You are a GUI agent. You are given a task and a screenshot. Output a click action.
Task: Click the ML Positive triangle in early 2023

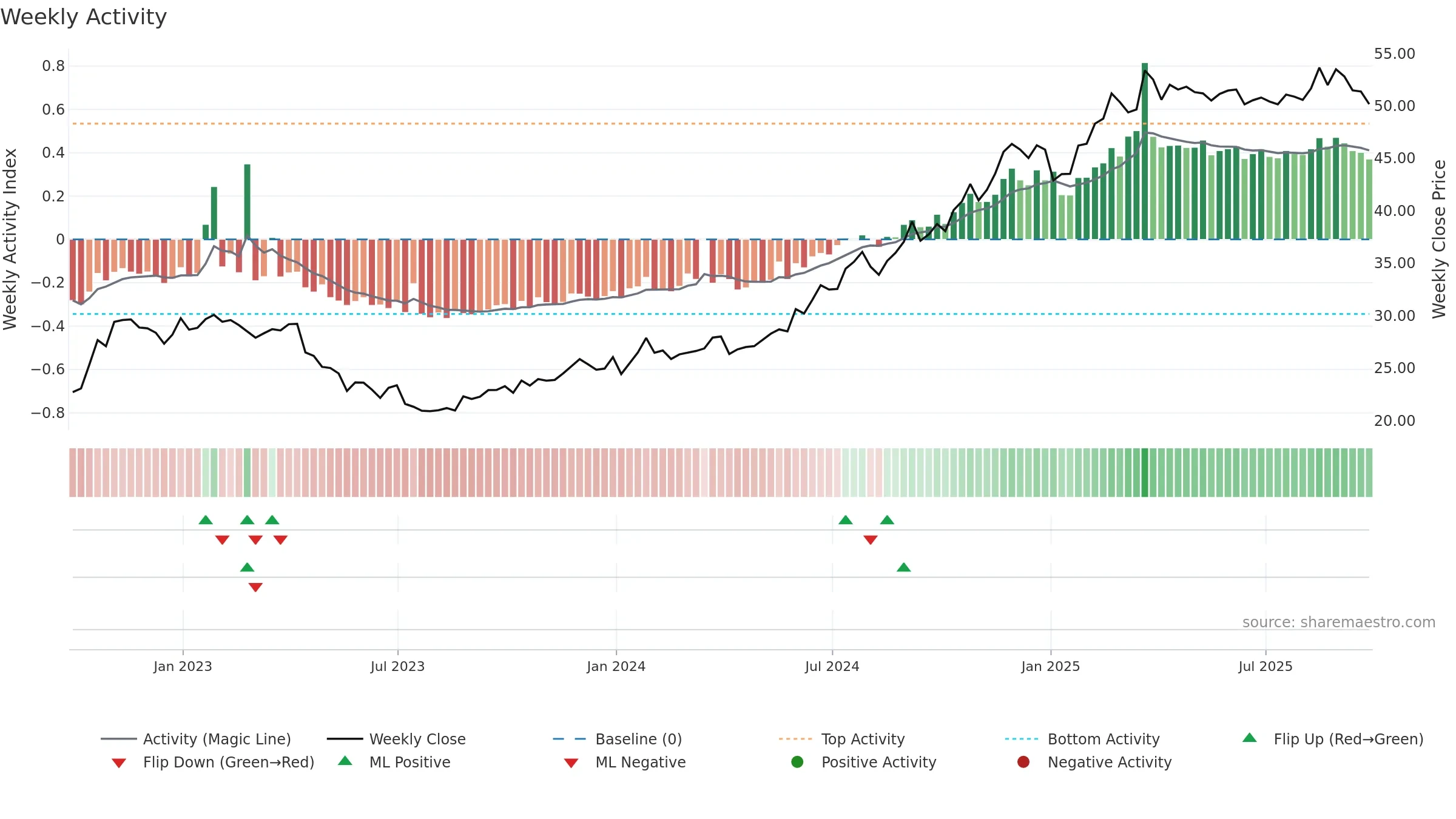coord(248,567)
